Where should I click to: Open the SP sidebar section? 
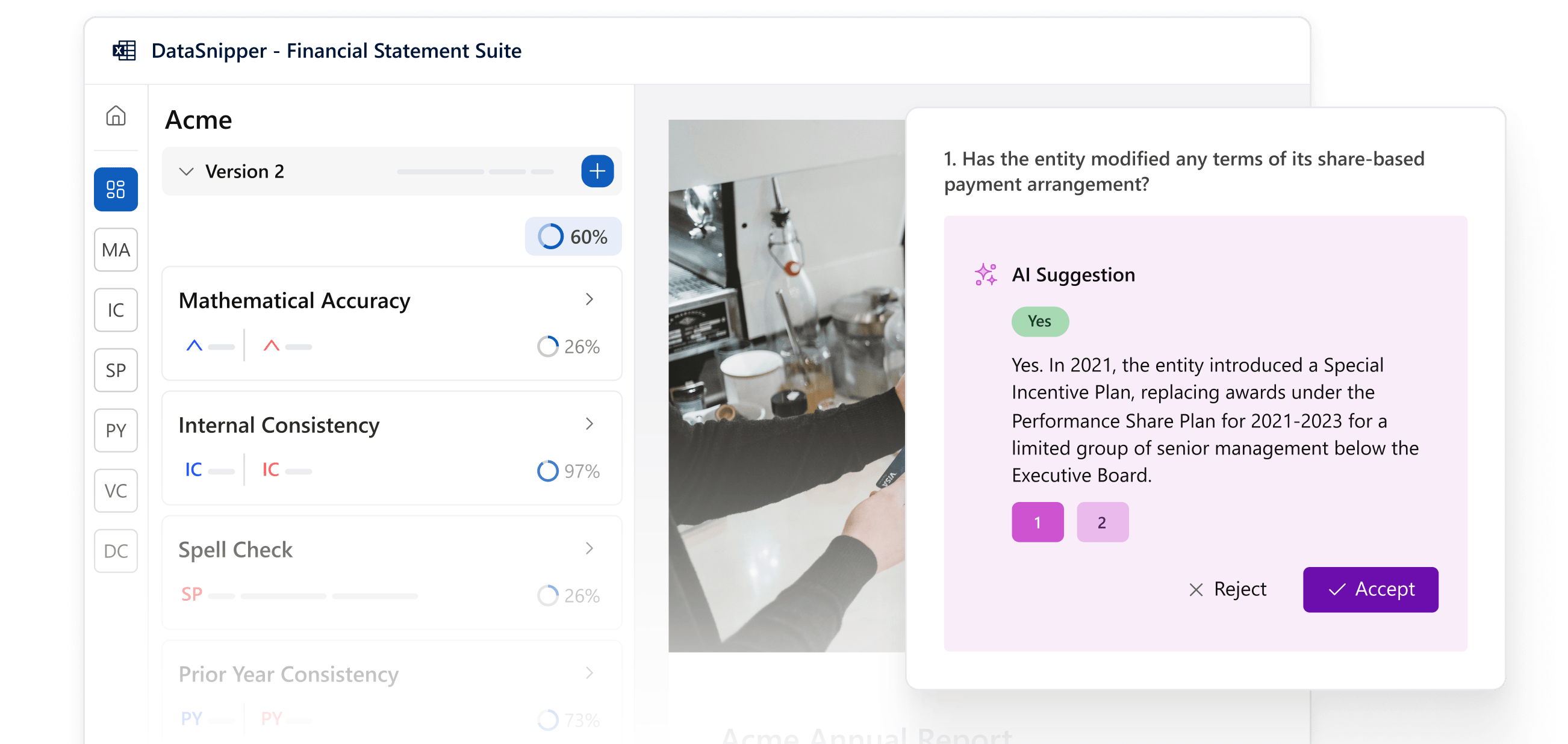pos(116,370)
